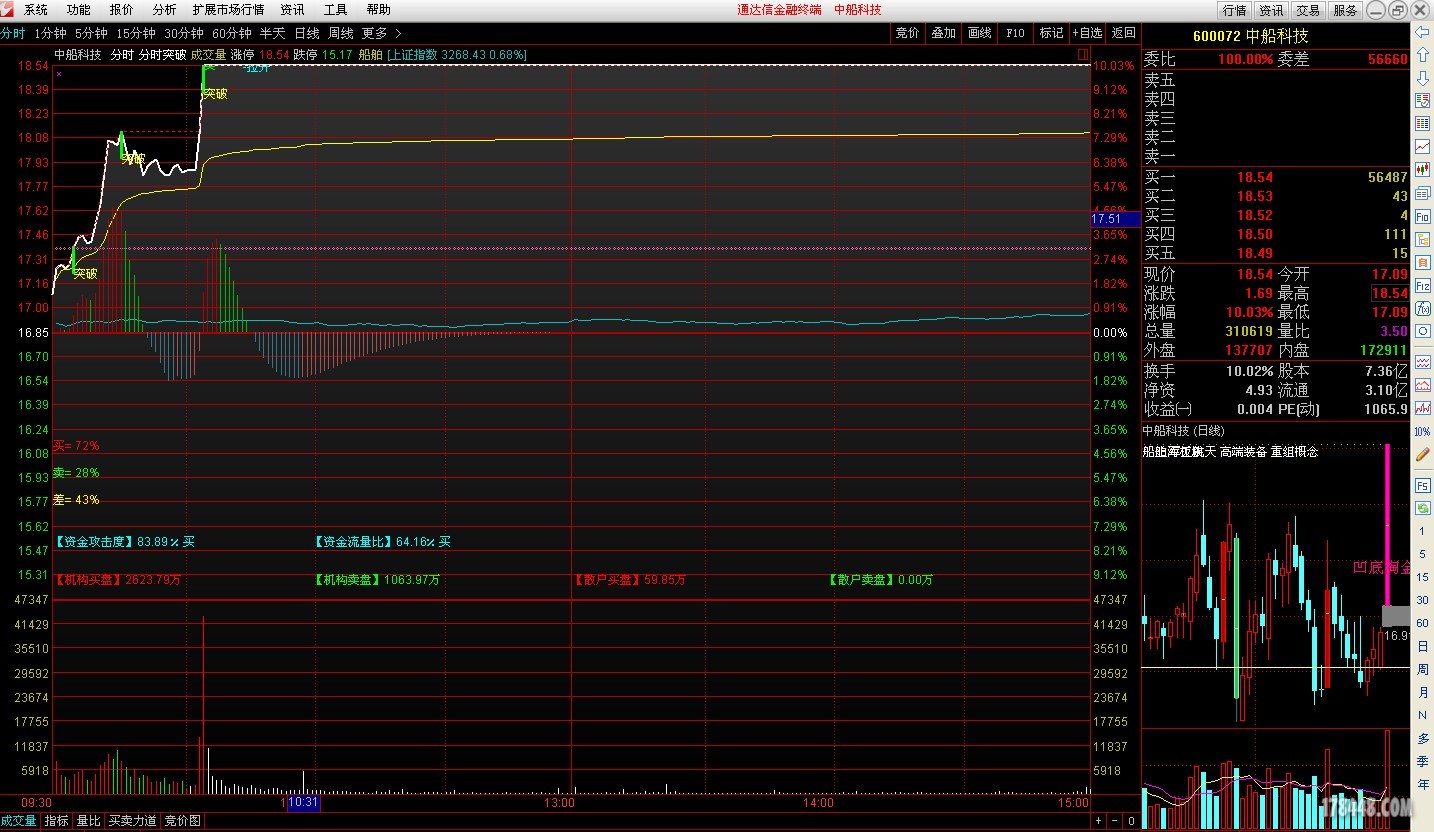Click the FS icon in right sidebar

1422,485
